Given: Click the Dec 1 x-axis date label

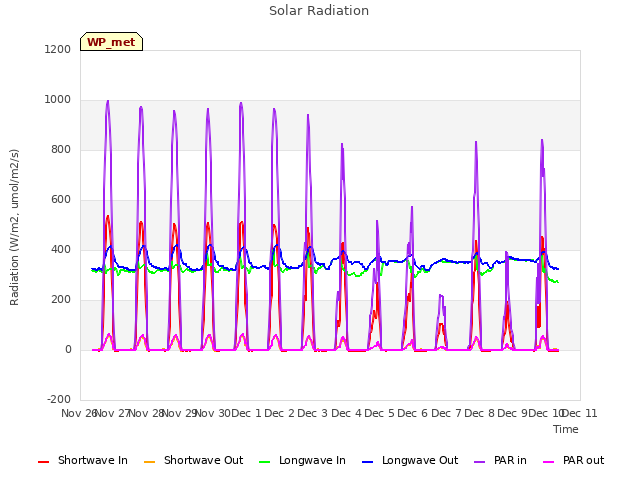Looking at the screenshot, I should (246, 413).
